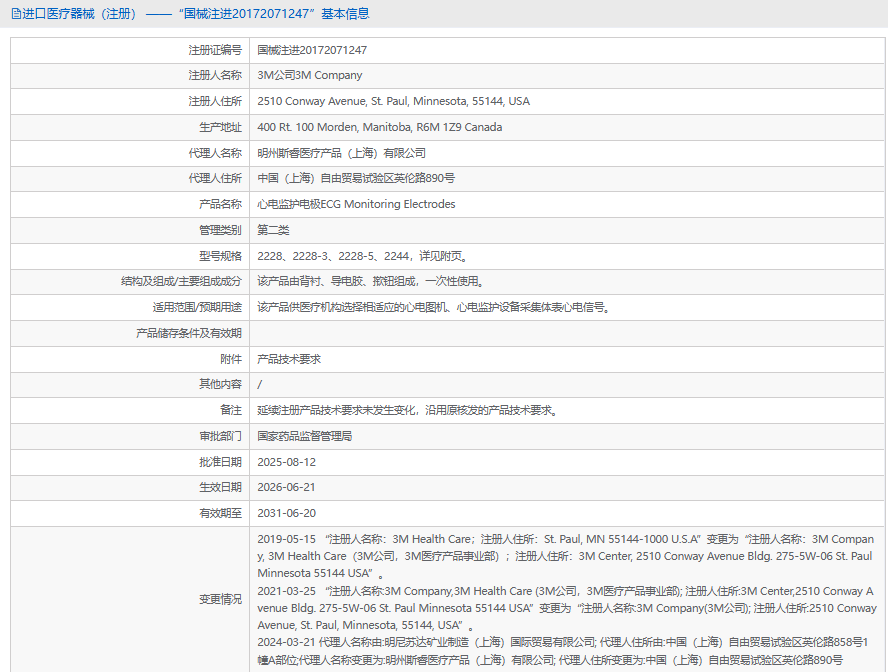Click the 适用范围/预期用途 label
This screenshot has height=672, width=888.
tap(197, 307)
